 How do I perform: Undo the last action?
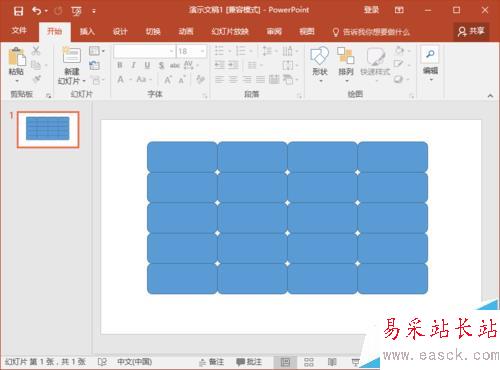(37, 11)
